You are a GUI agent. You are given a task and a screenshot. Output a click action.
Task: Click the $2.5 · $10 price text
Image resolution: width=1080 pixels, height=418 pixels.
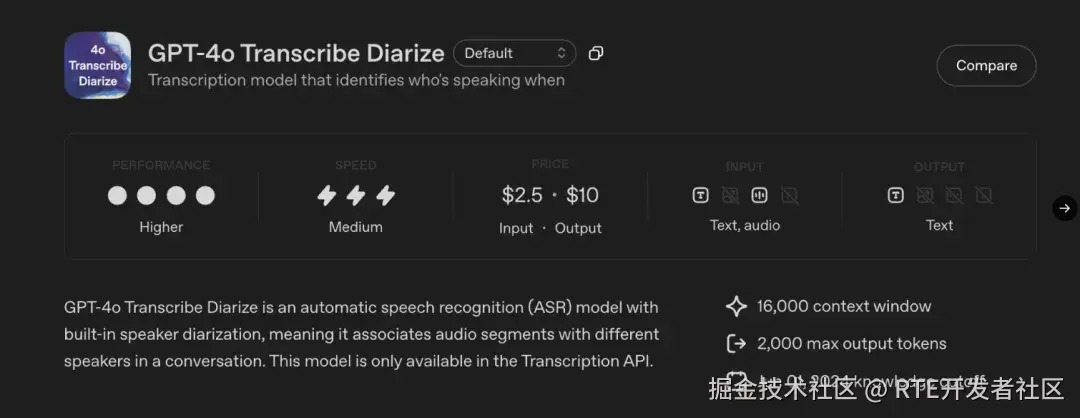(550, 195)
